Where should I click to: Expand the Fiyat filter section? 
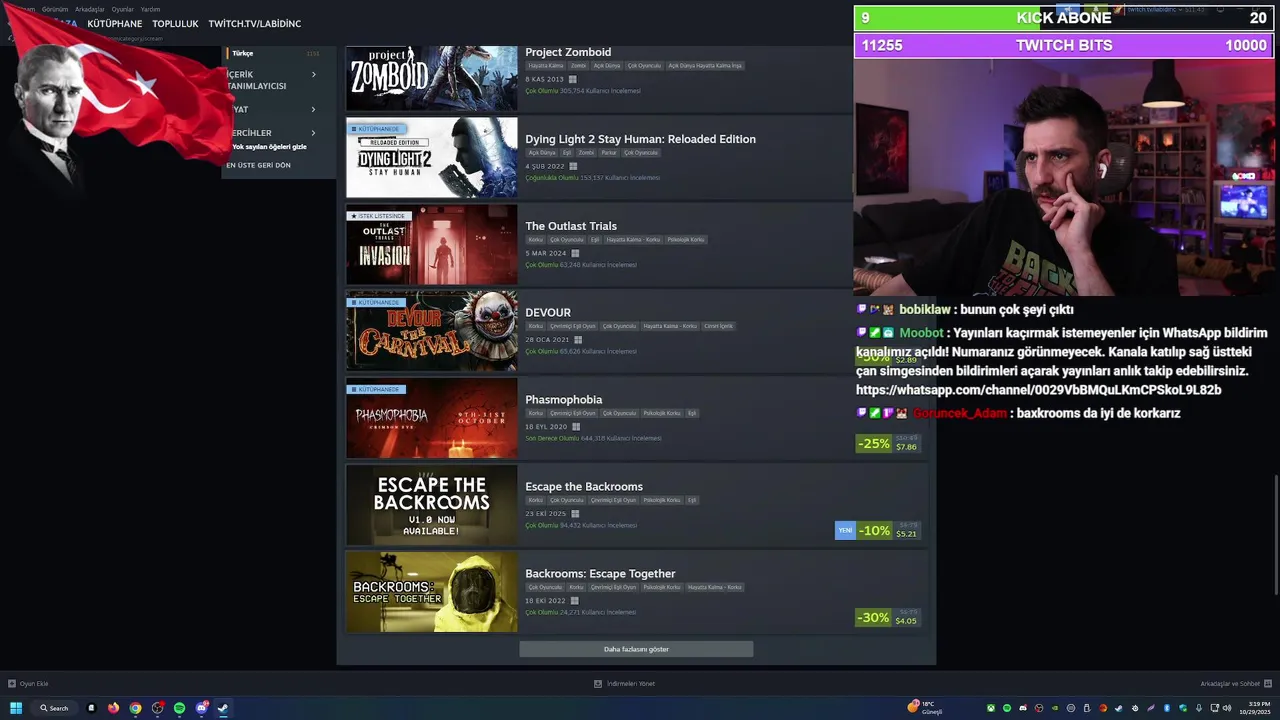click(x=272, y=109)
